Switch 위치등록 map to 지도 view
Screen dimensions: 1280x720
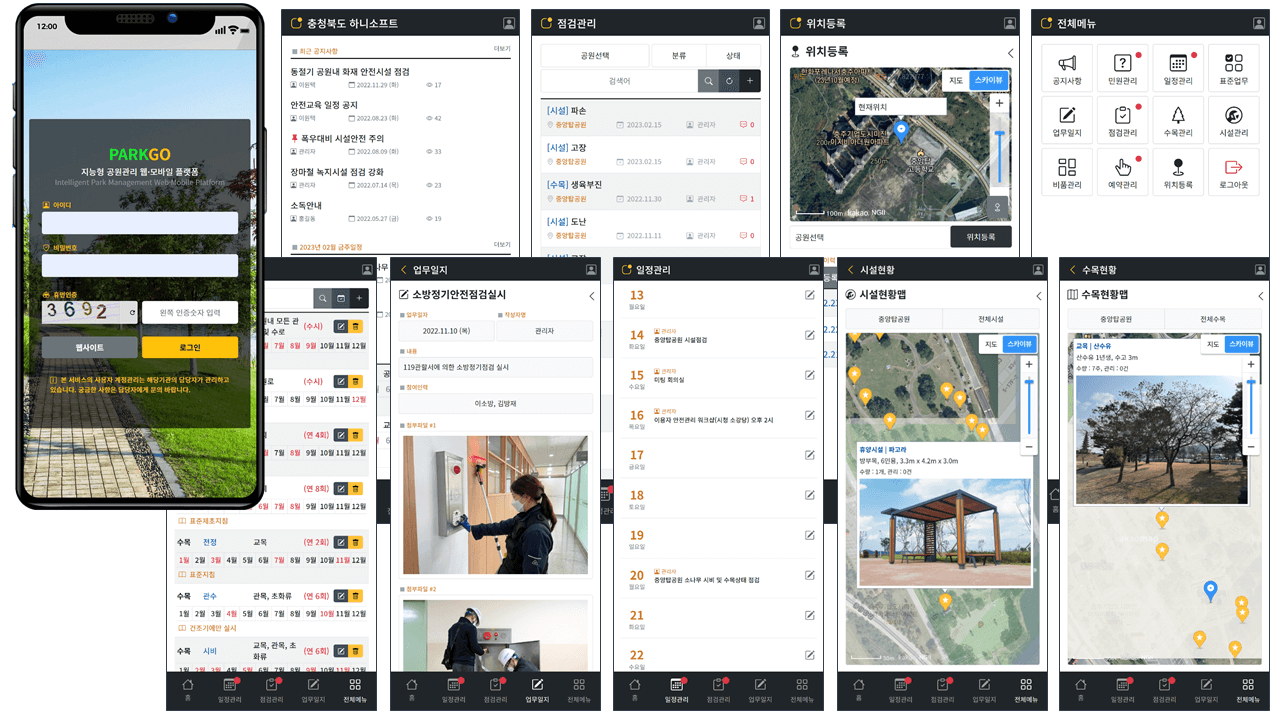955,81
